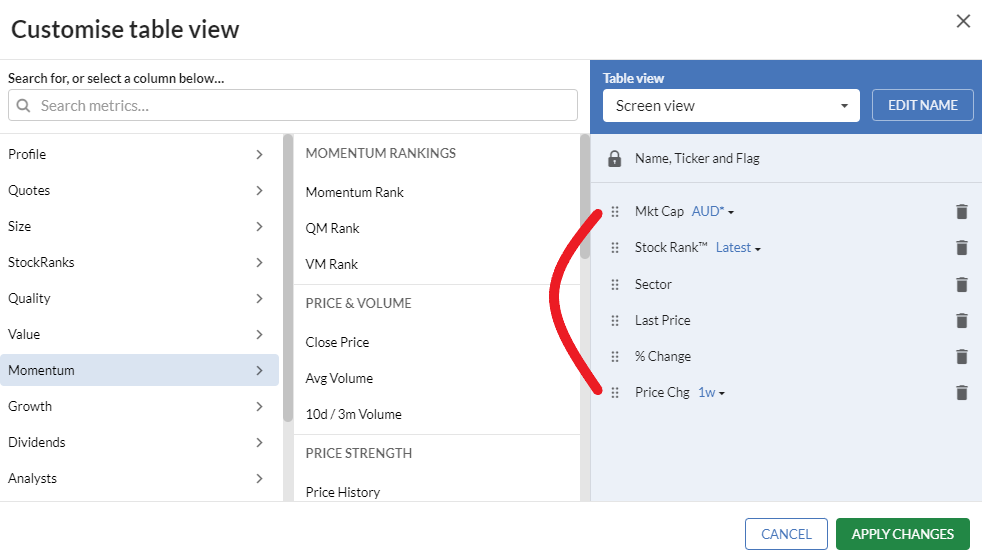Click the drag handle beside Sector
Viewport: 982px width, 560px height.
615,284
